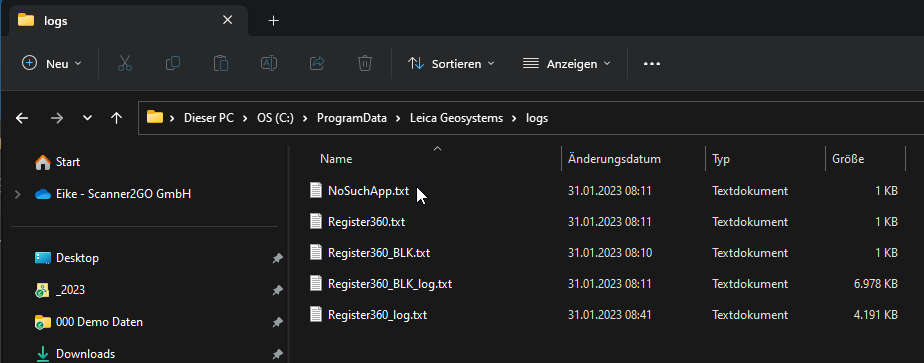Expand chevron after Leica Geosystems in path
This screenshot has height=363, width=924.
click(515, 118)
